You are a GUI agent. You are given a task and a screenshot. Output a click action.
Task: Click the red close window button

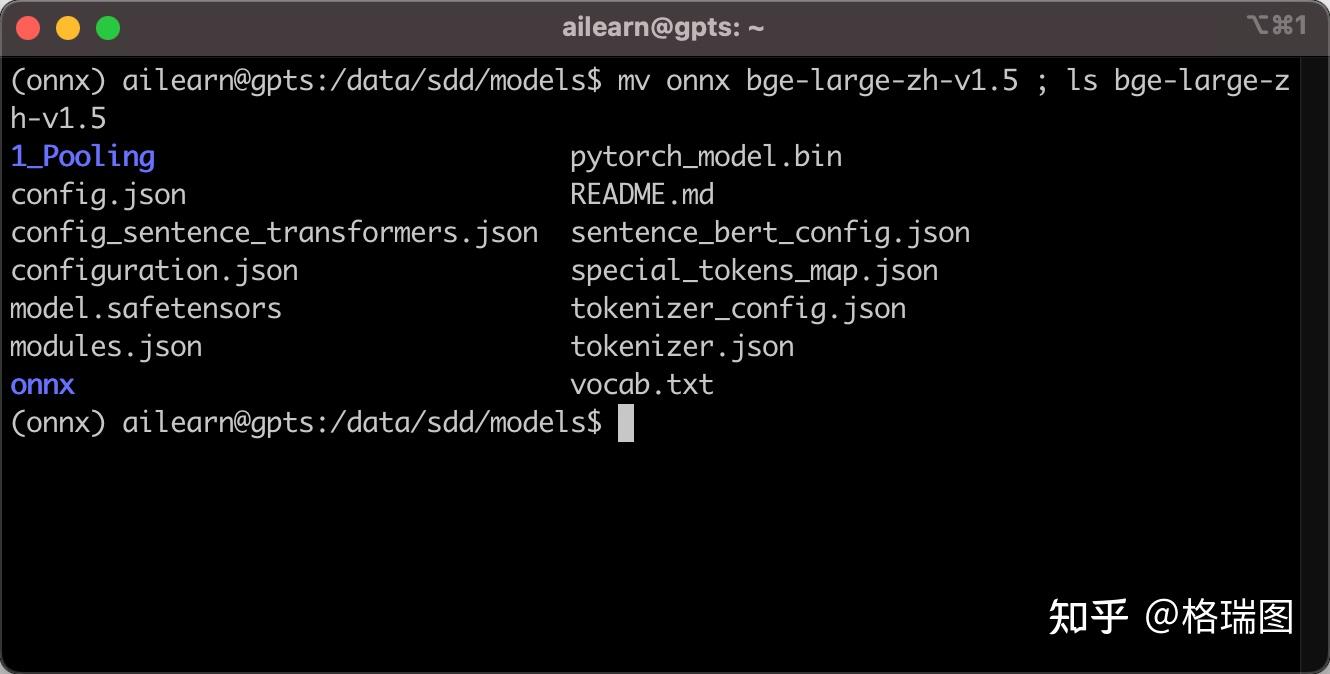[x=28, y=28]
